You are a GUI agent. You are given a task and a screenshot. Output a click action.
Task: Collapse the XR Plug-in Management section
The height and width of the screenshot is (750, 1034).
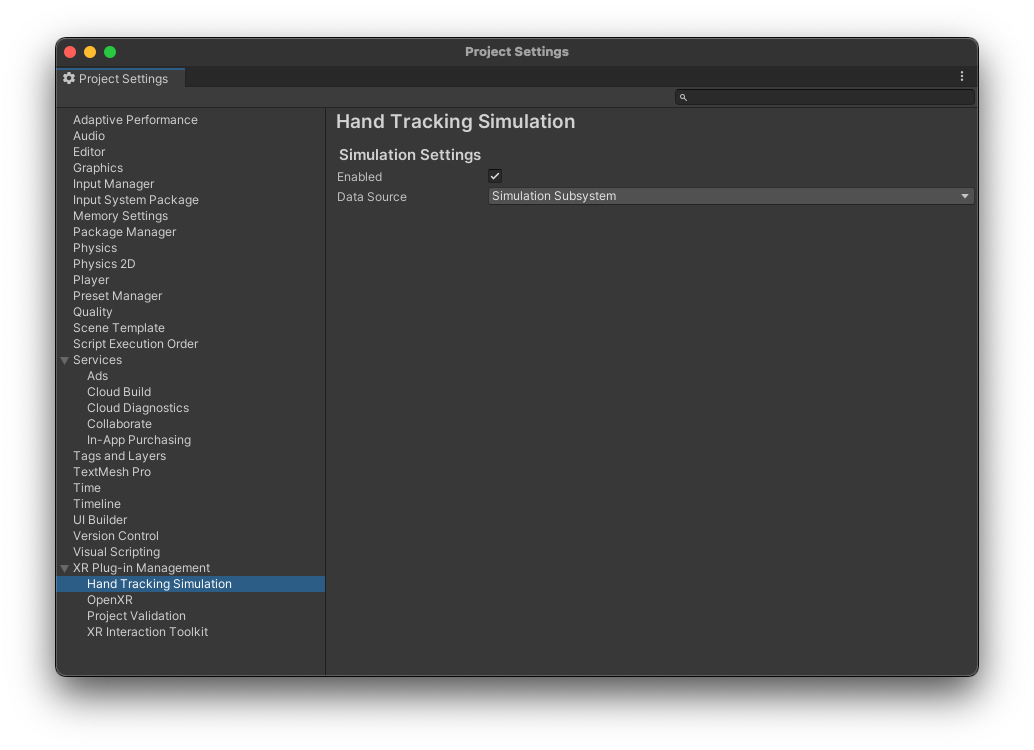(65, 568)
